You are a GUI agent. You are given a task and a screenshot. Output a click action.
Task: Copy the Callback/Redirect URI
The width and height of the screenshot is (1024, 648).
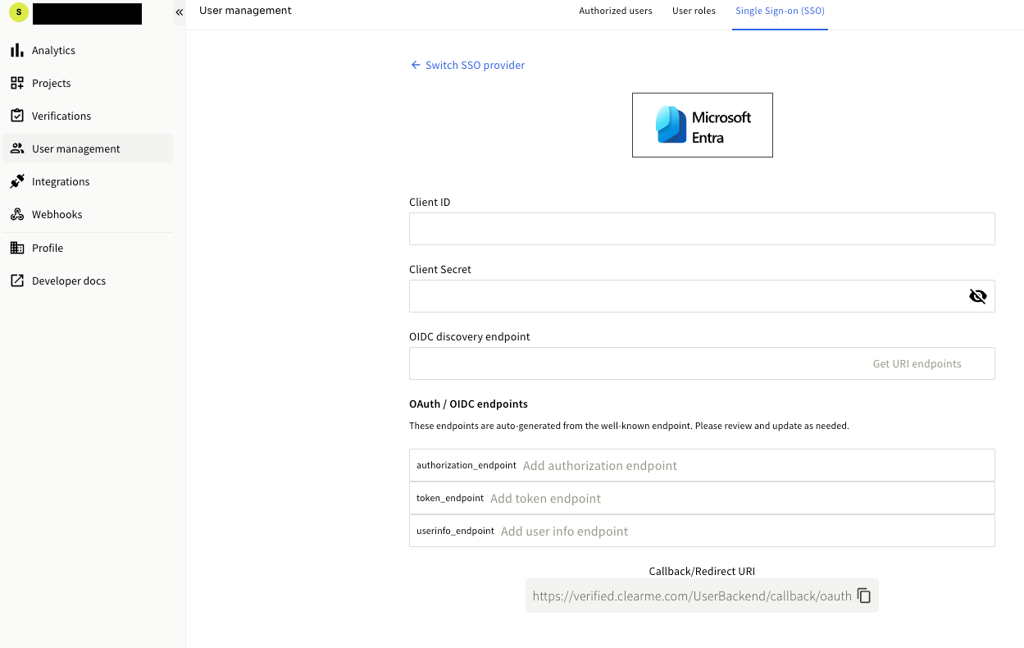click(863, 596)
